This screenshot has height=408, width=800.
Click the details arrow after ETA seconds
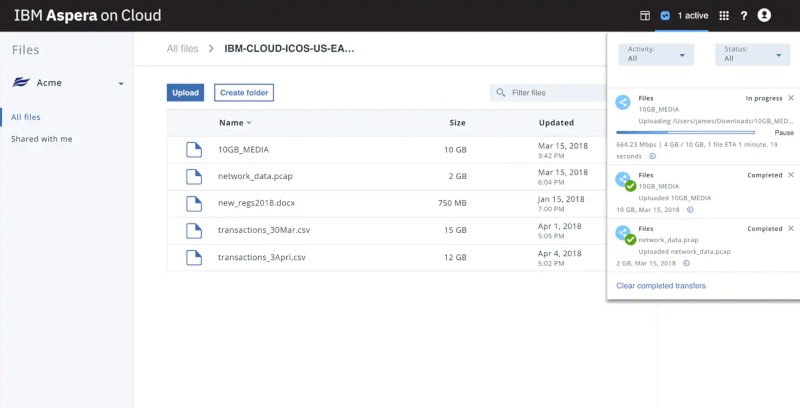(x=652, y=157)
